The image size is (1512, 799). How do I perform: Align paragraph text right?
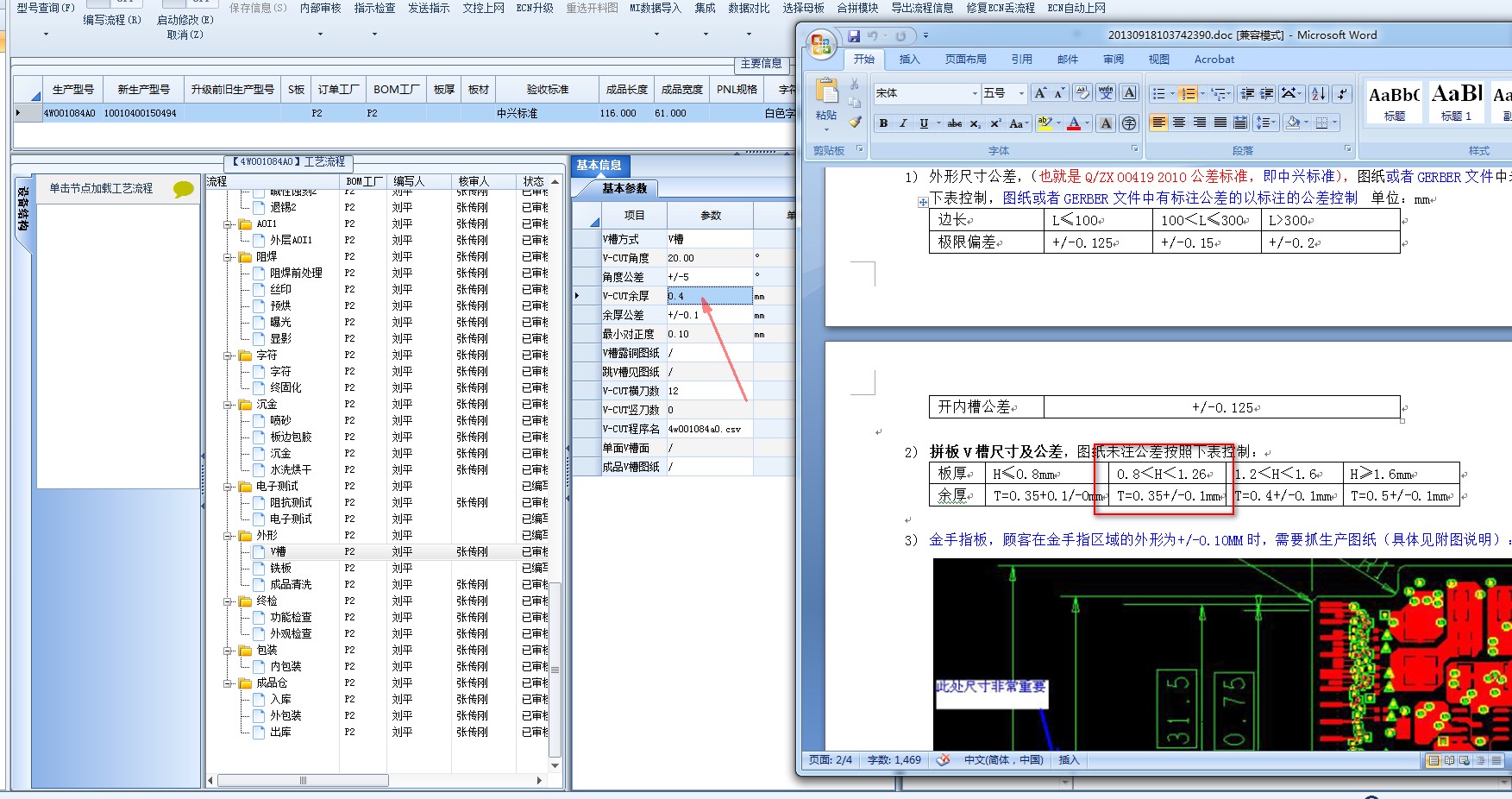tap(1200, 123)
